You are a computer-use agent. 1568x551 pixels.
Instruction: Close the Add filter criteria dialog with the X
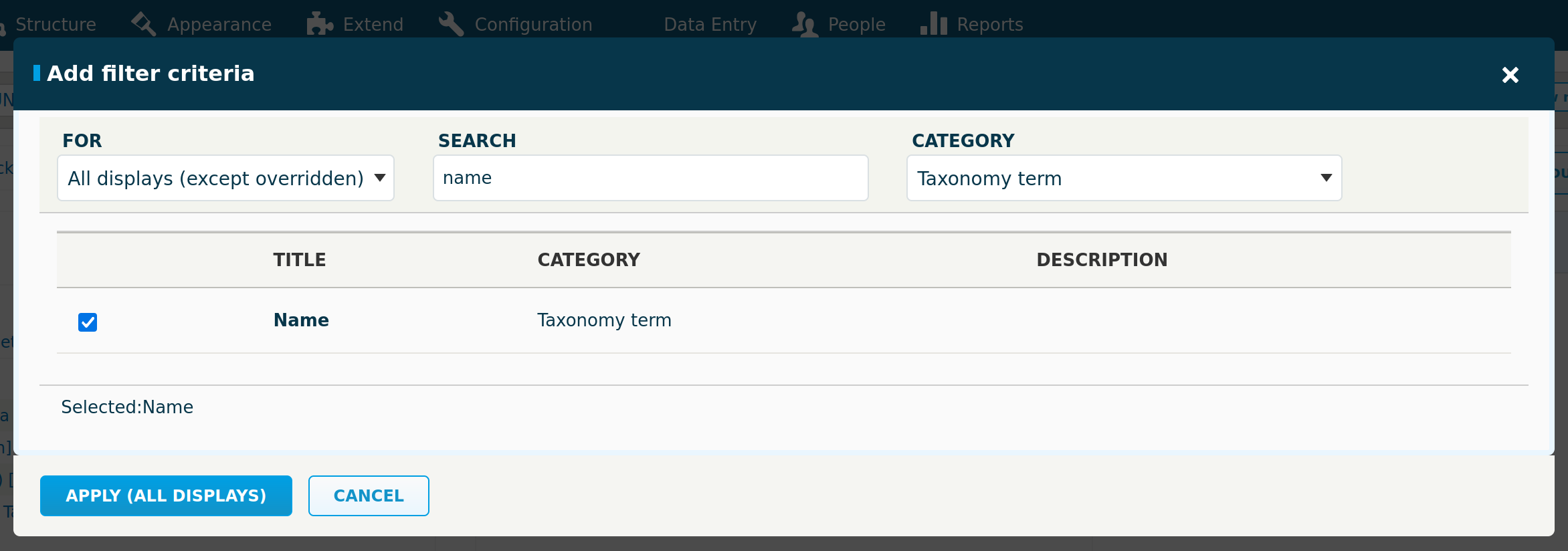click(1510, 75)
